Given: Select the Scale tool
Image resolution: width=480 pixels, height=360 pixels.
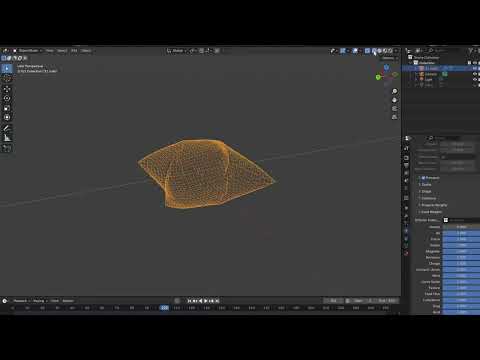Looking at the screenshot, I should tap(7, 108).
